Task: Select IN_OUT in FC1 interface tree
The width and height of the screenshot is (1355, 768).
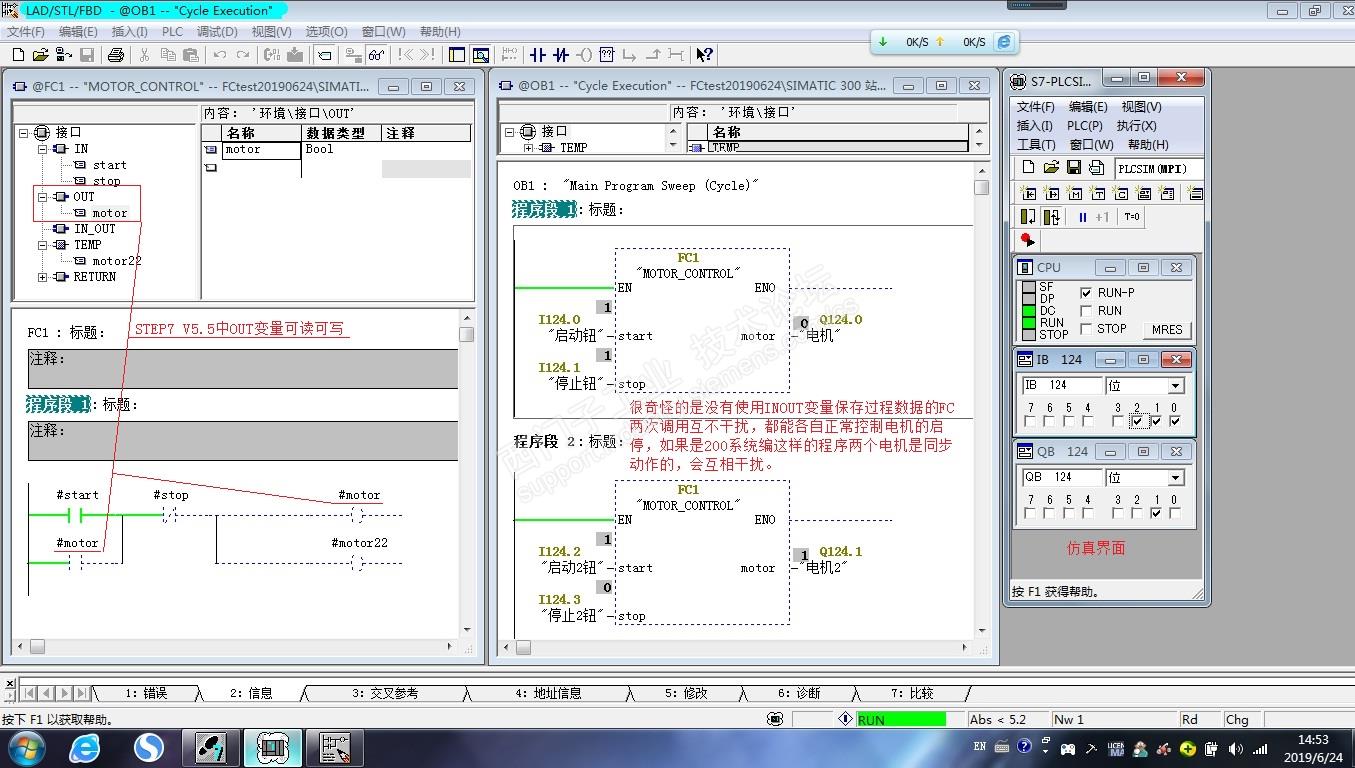Action: 95,229
